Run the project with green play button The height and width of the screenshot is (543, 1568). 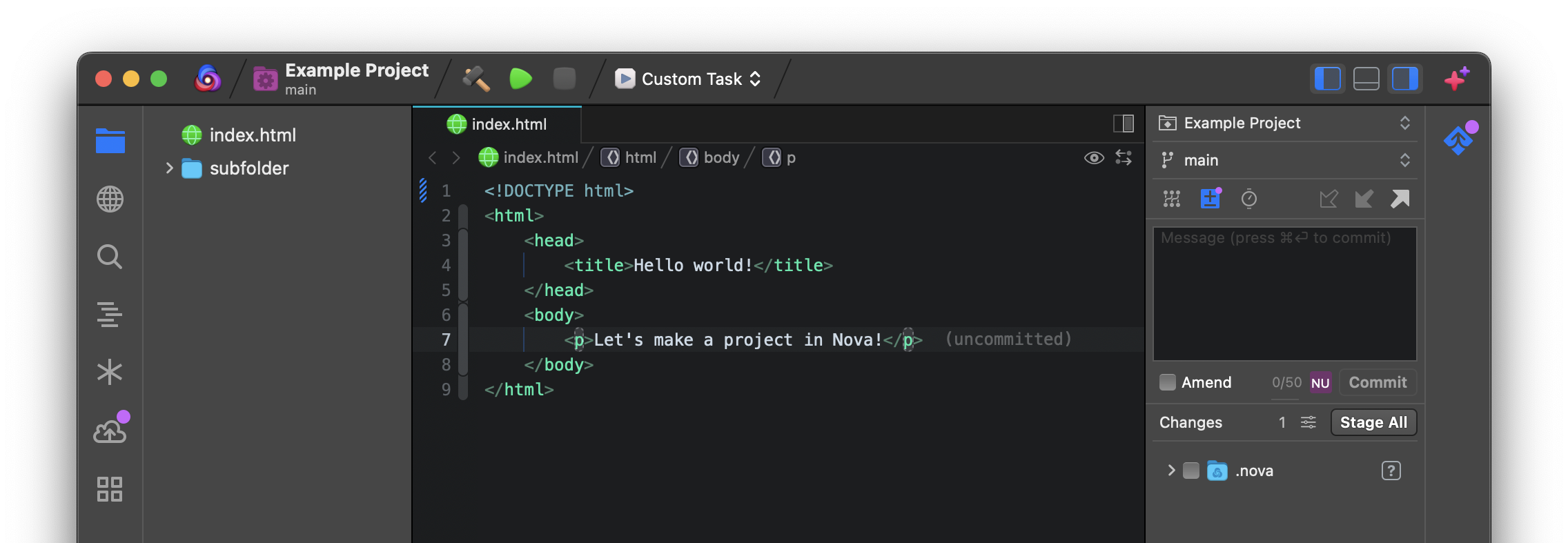pos(521,79)
